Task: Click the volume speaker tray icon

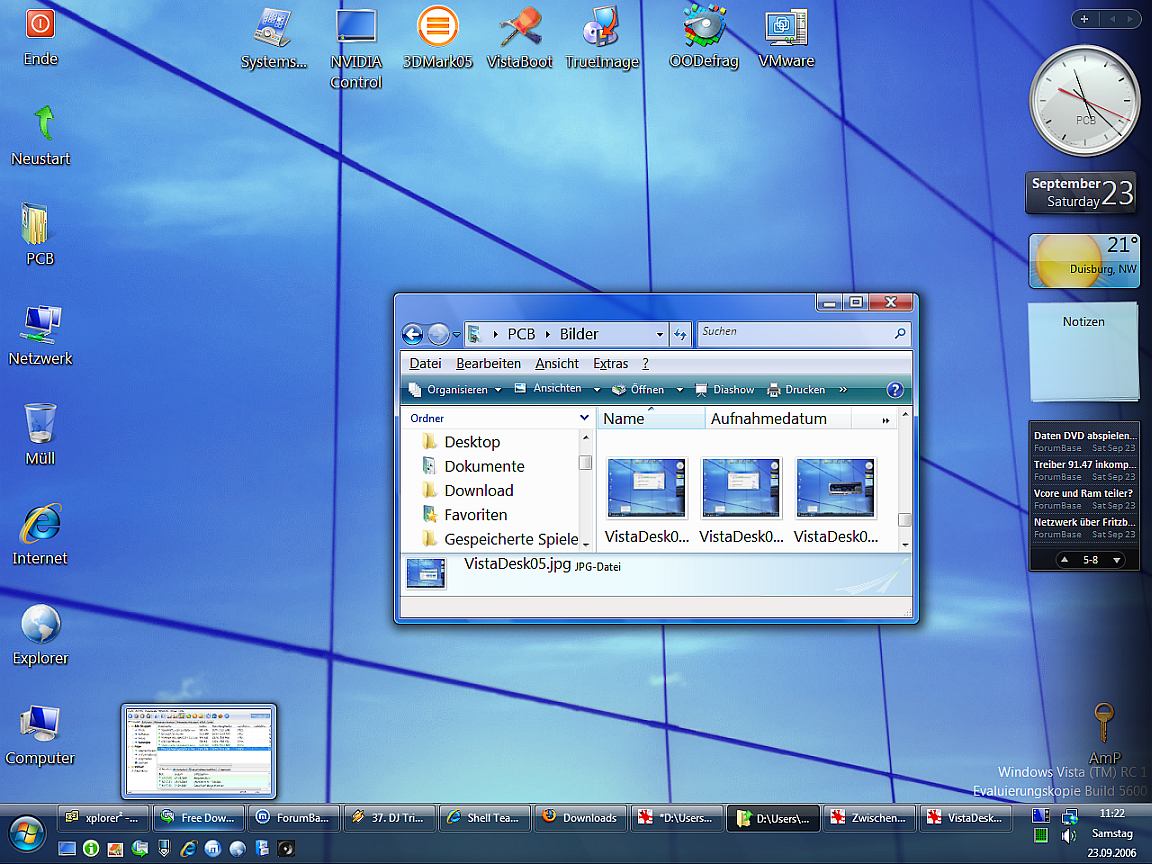Action: [x=1068, y=835]
